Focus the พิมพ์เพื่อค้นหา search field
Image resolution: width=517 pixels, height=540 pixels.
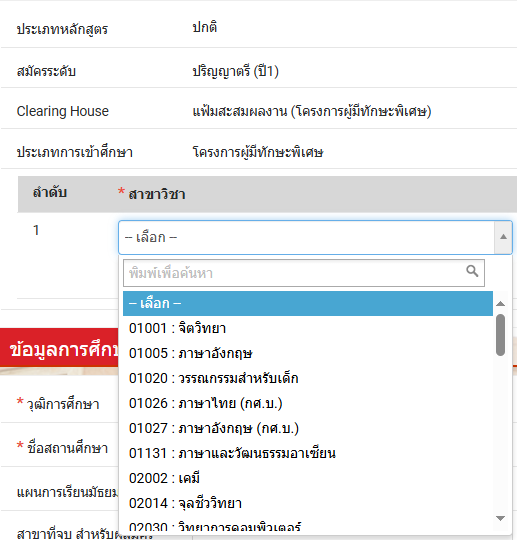304,273
